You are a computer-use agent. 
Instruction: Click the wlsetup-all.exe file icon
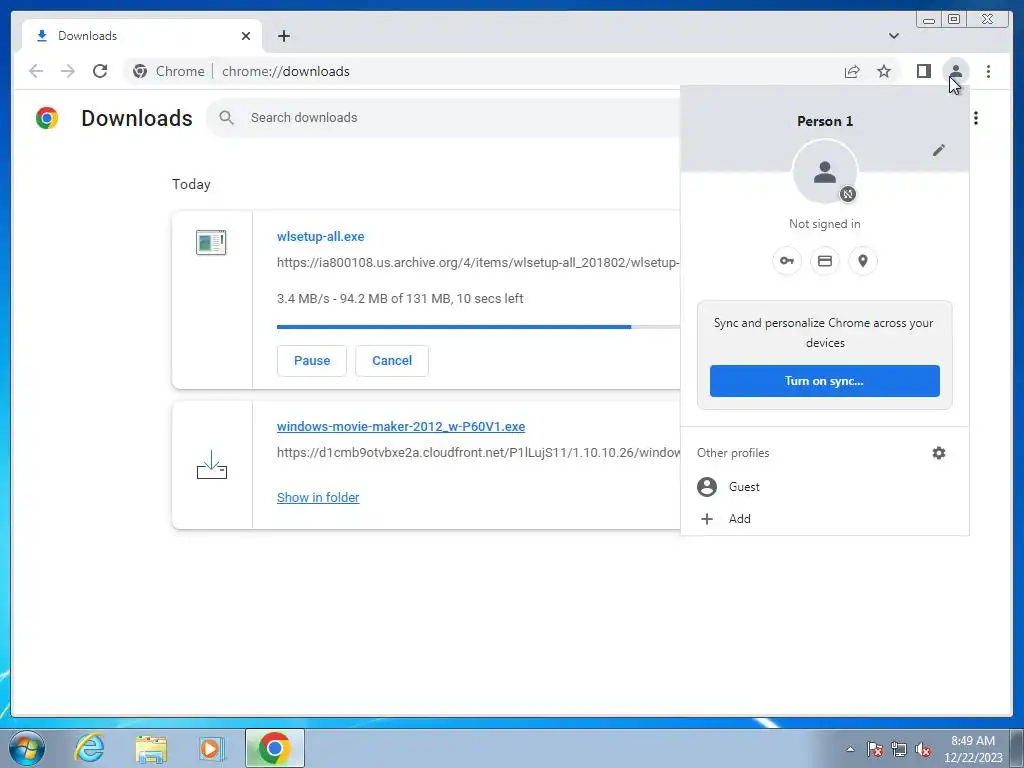[211, 242]
